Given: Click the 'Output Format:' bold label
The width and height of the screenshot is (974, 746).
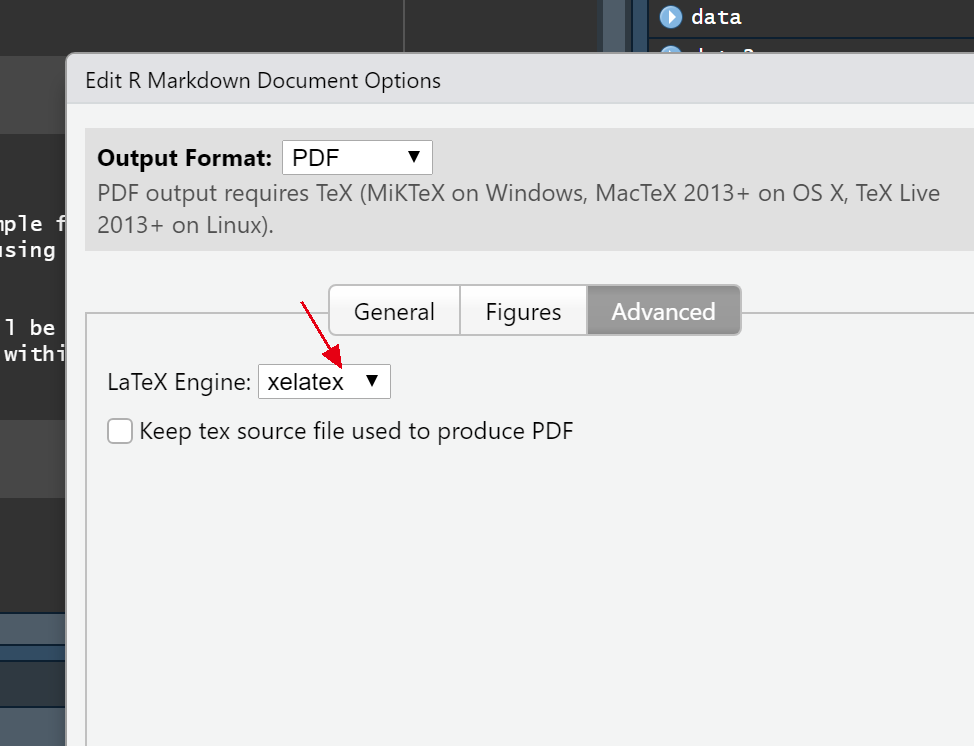Looking at the screenshot, I should point(184,158).
